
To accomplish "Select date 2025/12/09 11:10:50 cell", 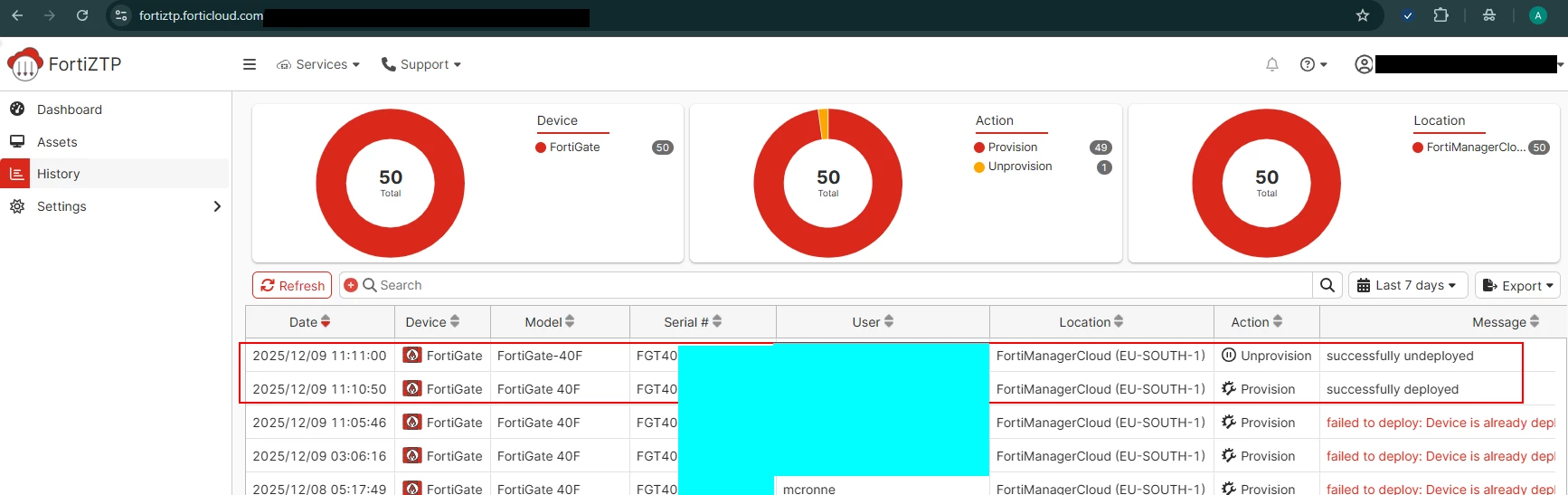I will [x=319, y=389].
